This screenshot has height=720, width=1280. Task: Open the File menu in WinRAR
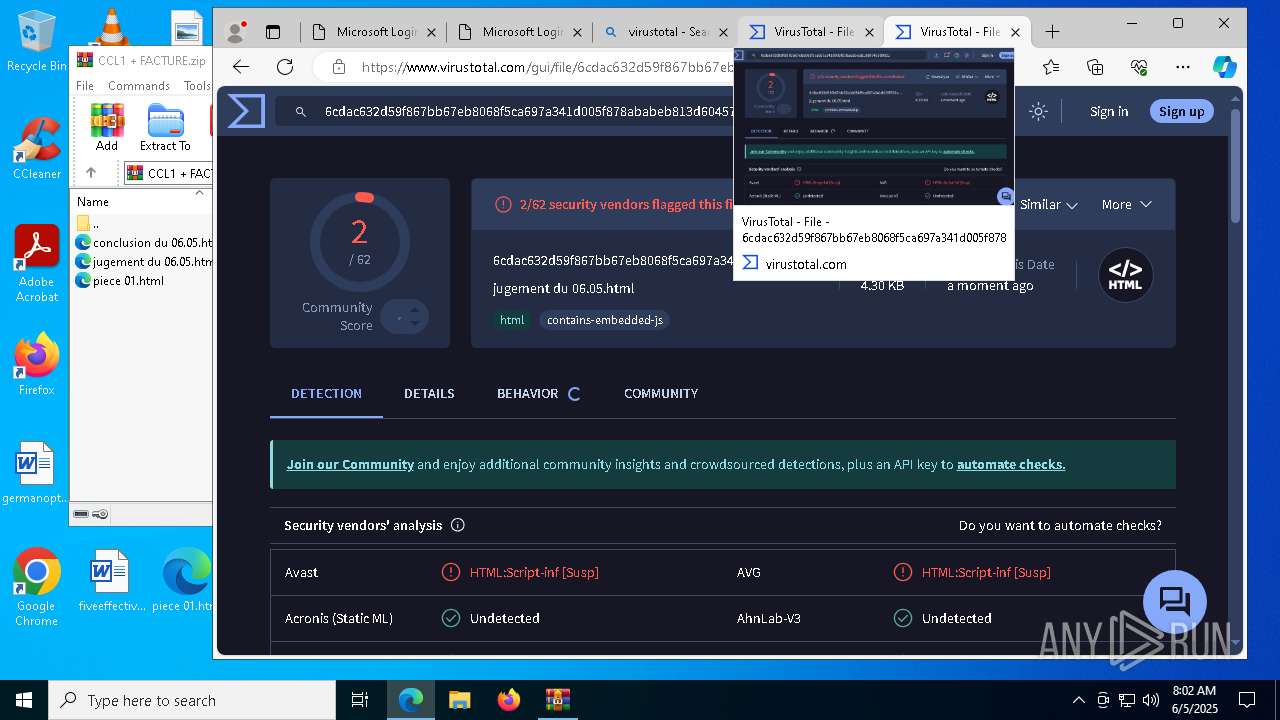pyautogui.click(x=85, y=86)
